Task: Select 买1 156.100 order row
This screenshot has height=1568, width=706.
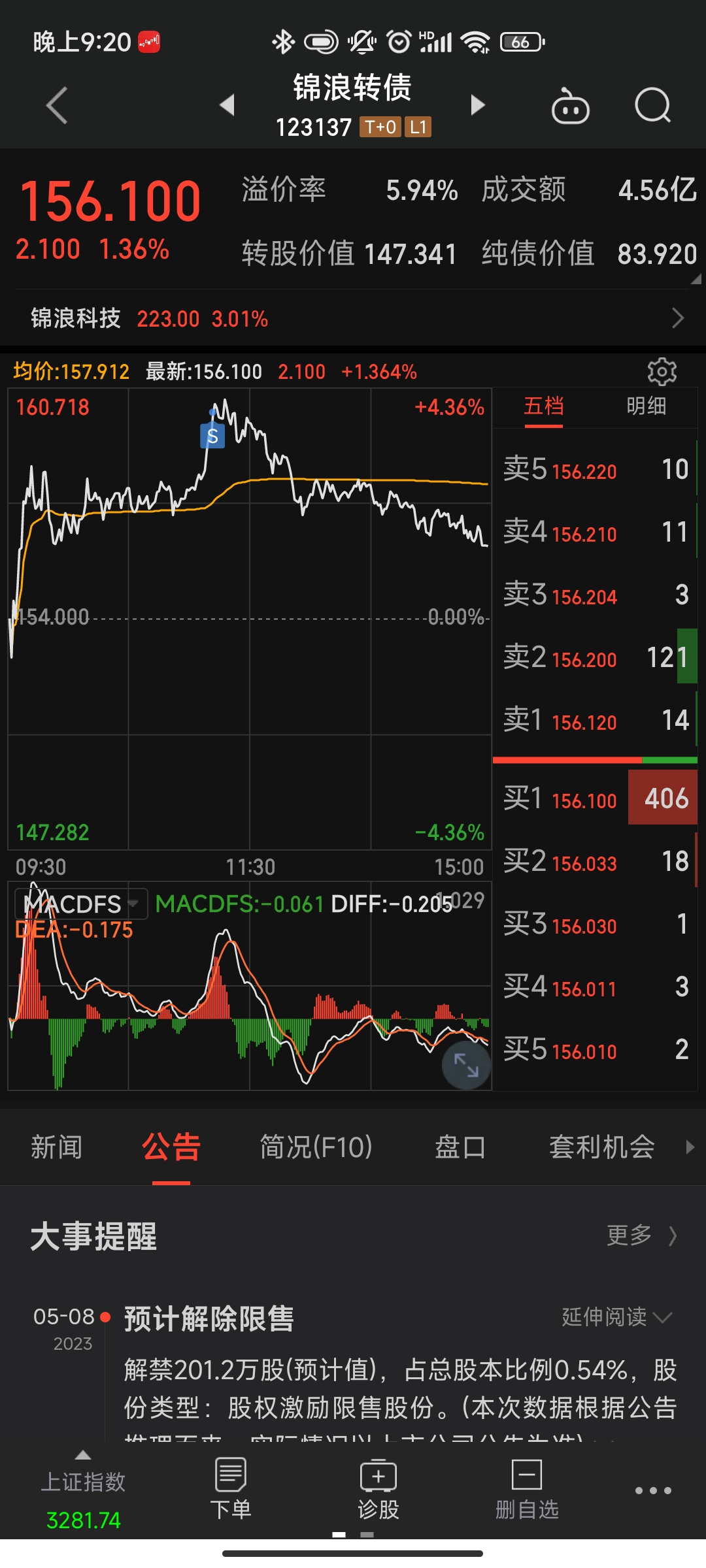Action: (x=595, y=799)
